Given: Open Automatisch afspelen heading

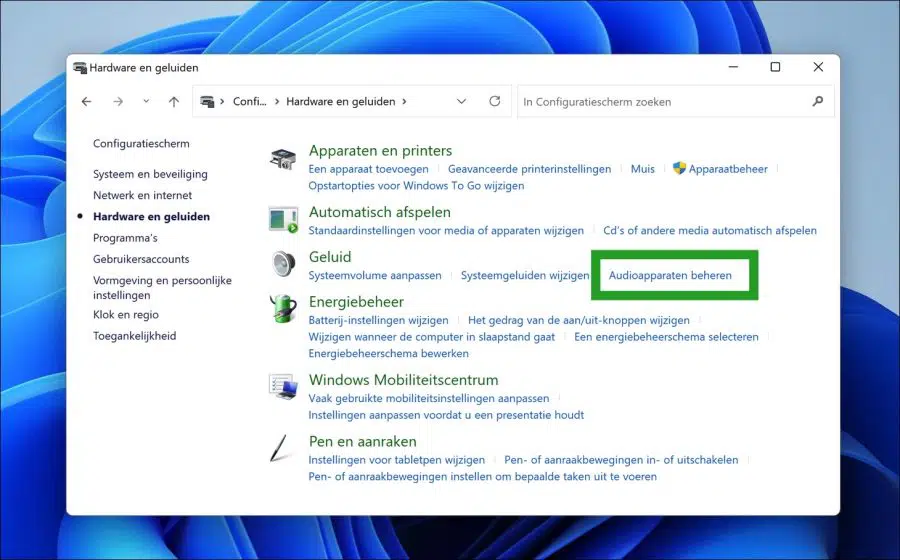Looking at the screenshot, I should pyautogui.click(x=379, y=212).
